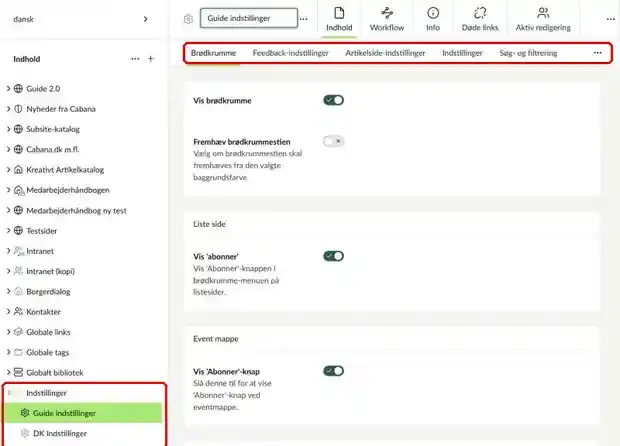Screen dimensions: 620x446
Task: Open the three-dots menu after the tab row
Action: pyautogui.click(x=597, y=53)
